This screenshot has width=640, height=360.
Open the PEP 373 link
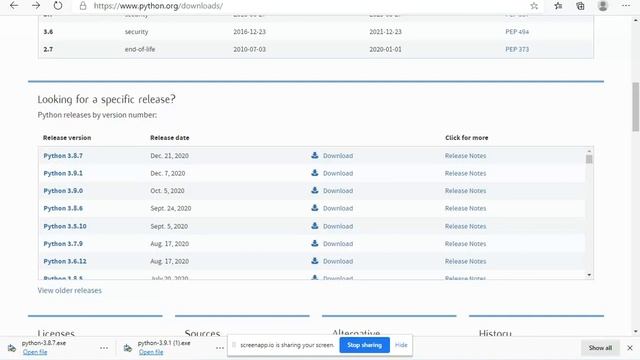[x=517, y=49]
